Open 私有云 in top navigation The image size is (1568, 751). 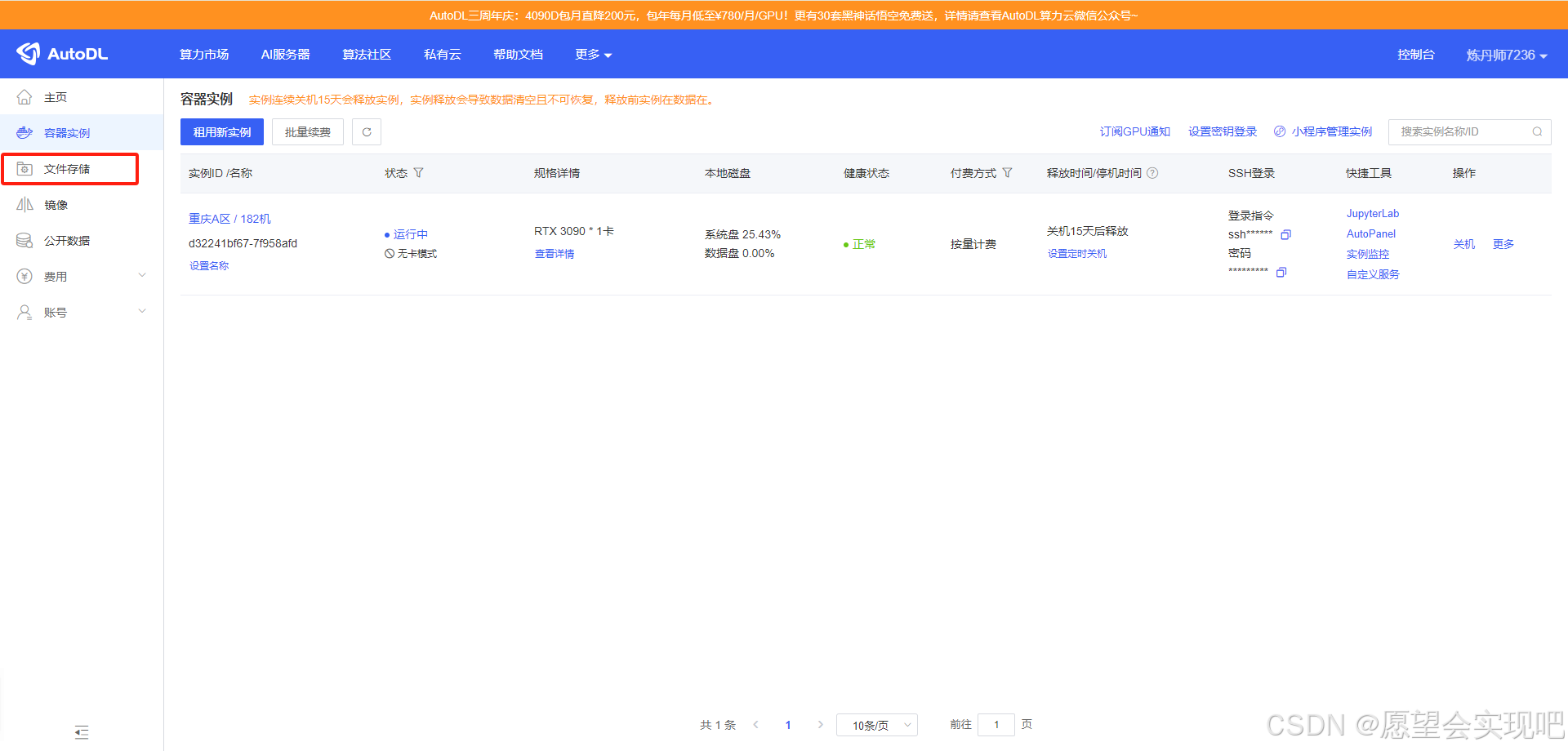click(x=443, y=55)
